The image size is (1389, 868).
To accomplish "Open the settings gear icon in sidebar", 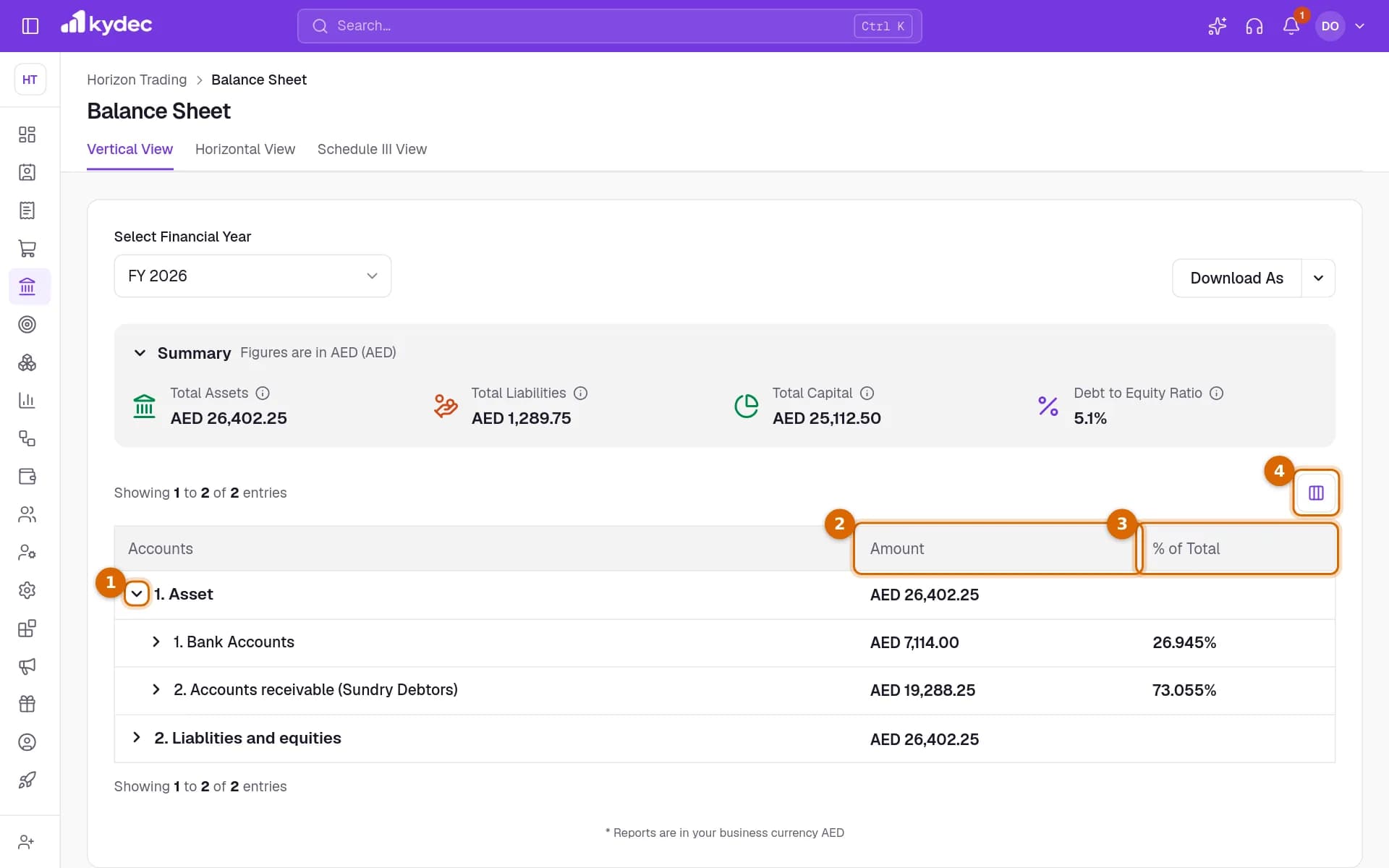I will (x=27, y=590).
